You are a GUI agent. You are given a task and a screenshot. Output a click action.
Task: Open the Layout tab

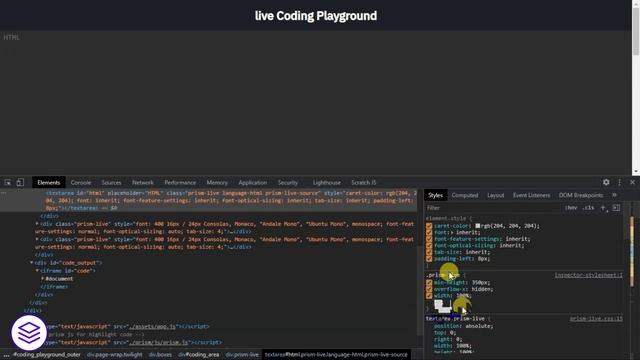pyautogui.click(x=496, y=195)
